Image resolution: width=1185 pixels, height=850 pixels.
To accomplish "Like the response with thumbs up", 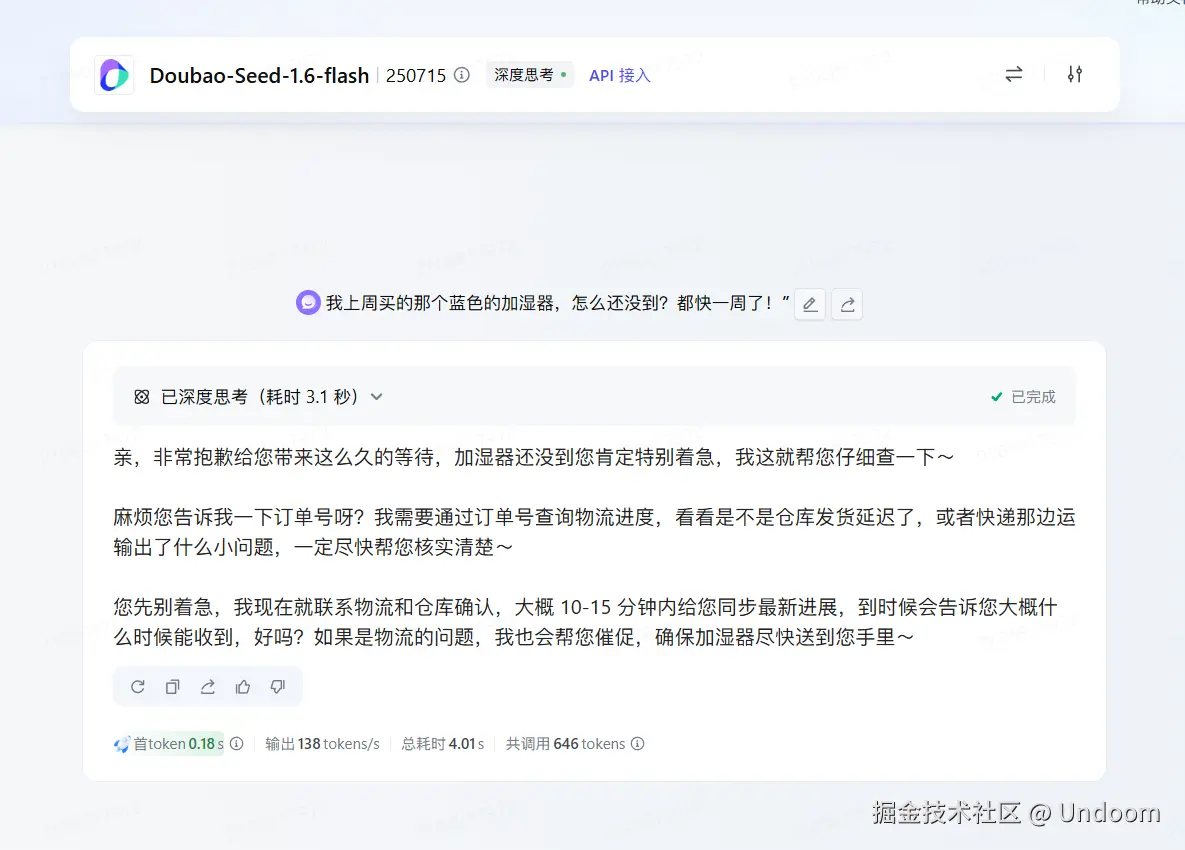I will click(243, 687).
